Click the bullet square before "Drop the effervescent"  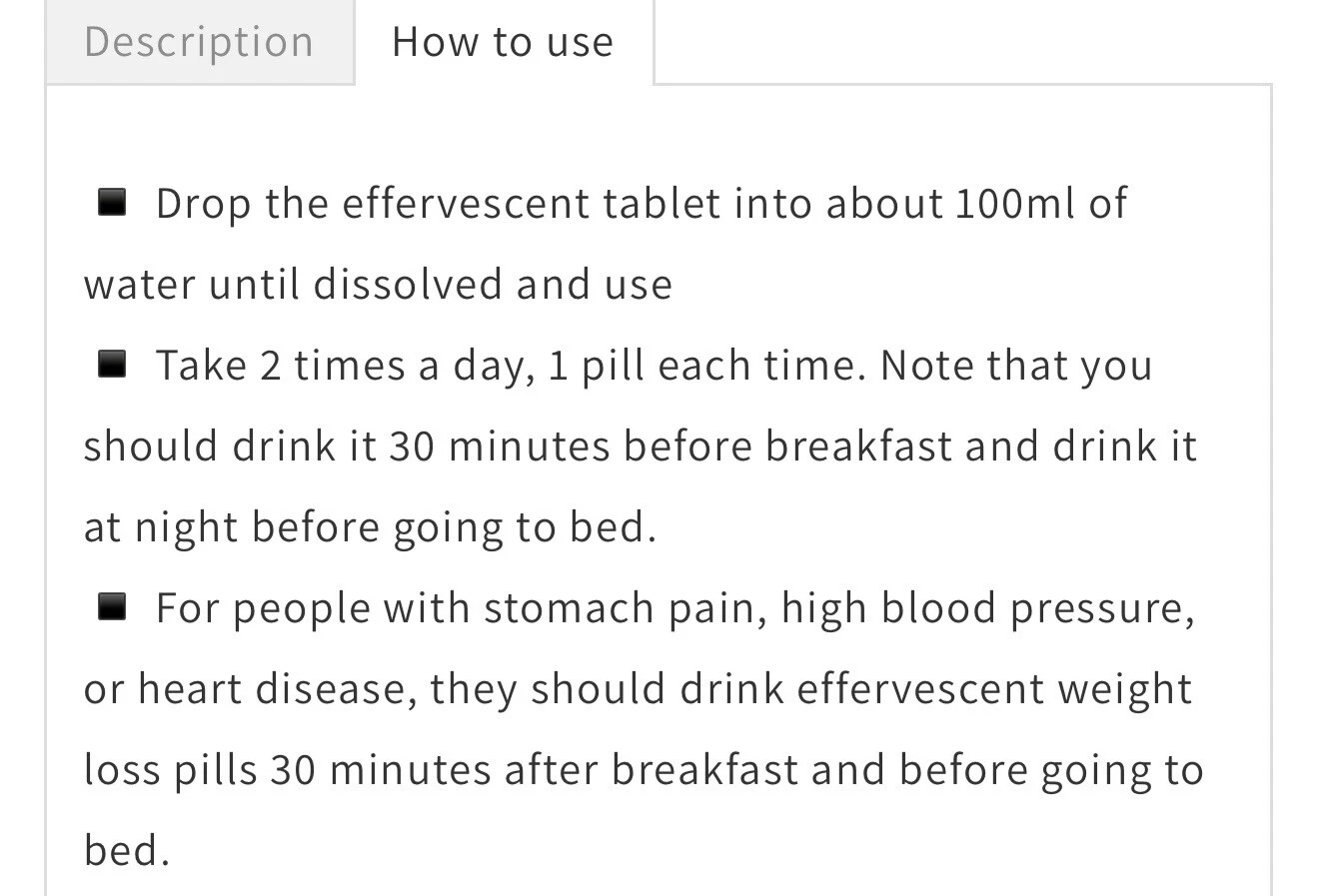[x=112, y=203]
